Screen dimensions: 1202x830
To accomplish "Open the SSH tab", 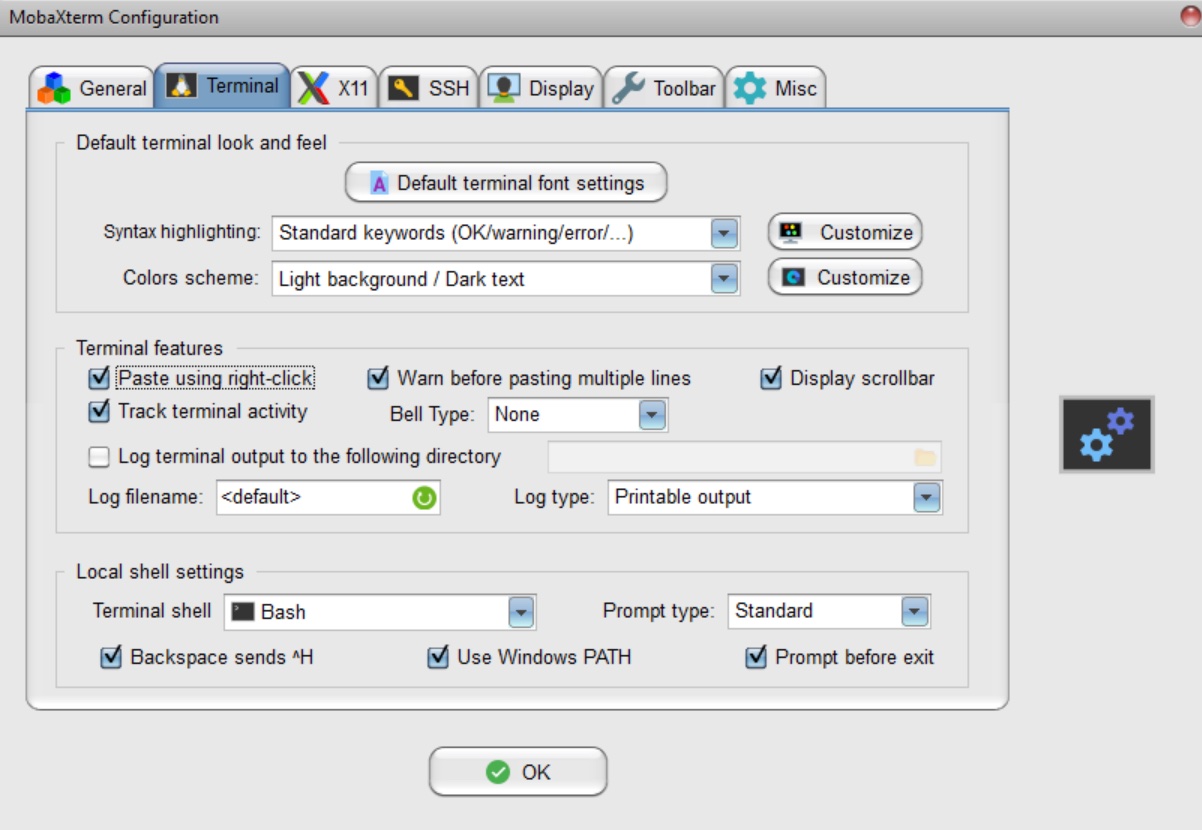I will [x=429, y=88].
